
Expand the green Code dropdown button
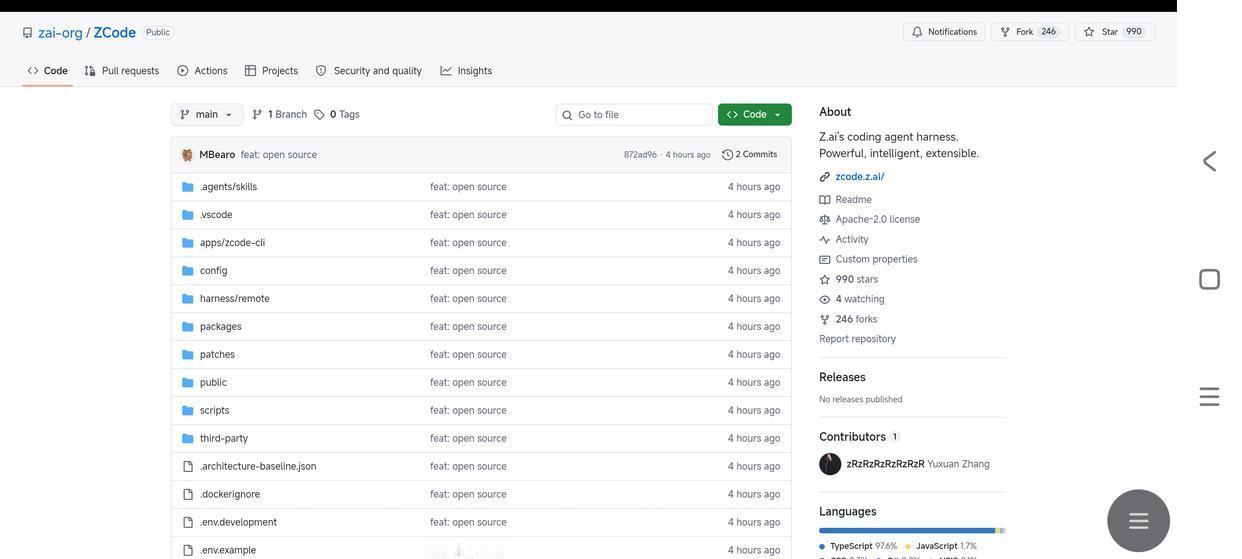(x=755, y=115)
